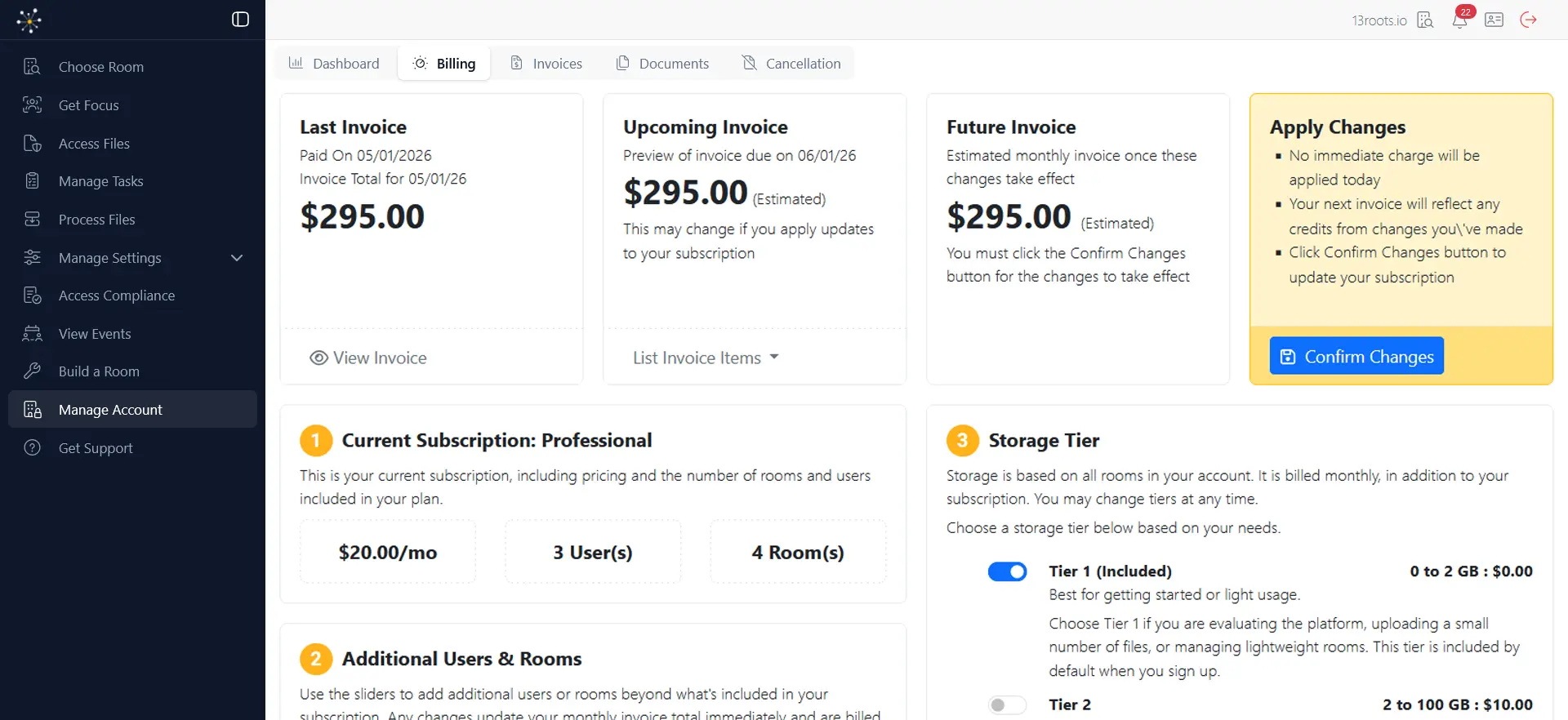1568x720 pixels.
Task: Open Manage Account in the sidebar
Action: click(132, 409)
